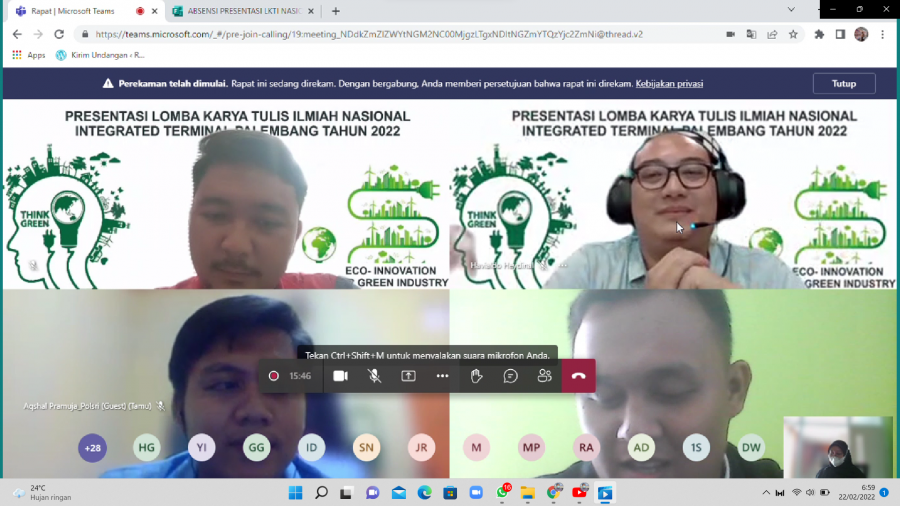This screenshot has width=900, height=506.
Task: Select participant avatar HG
Action: coord(146,447)
